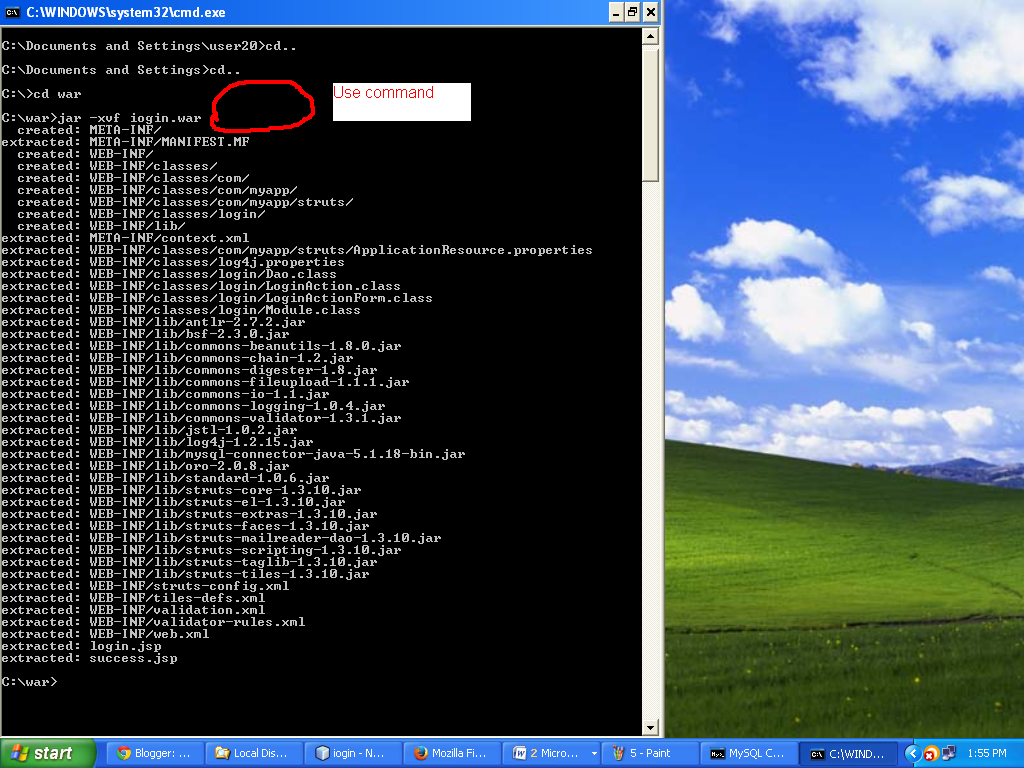Open the Windows Start menu

[x=48, y=753]
